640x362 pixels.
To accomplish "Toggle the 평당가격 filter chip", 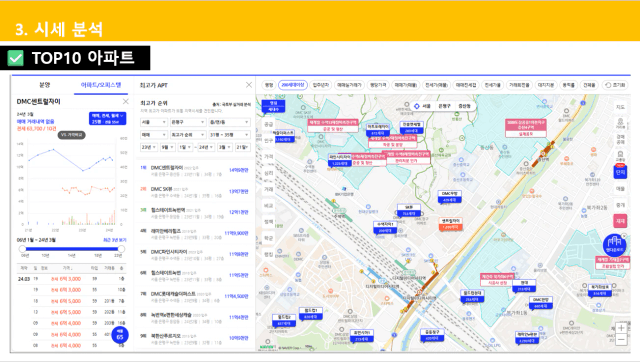I will 378,85.
